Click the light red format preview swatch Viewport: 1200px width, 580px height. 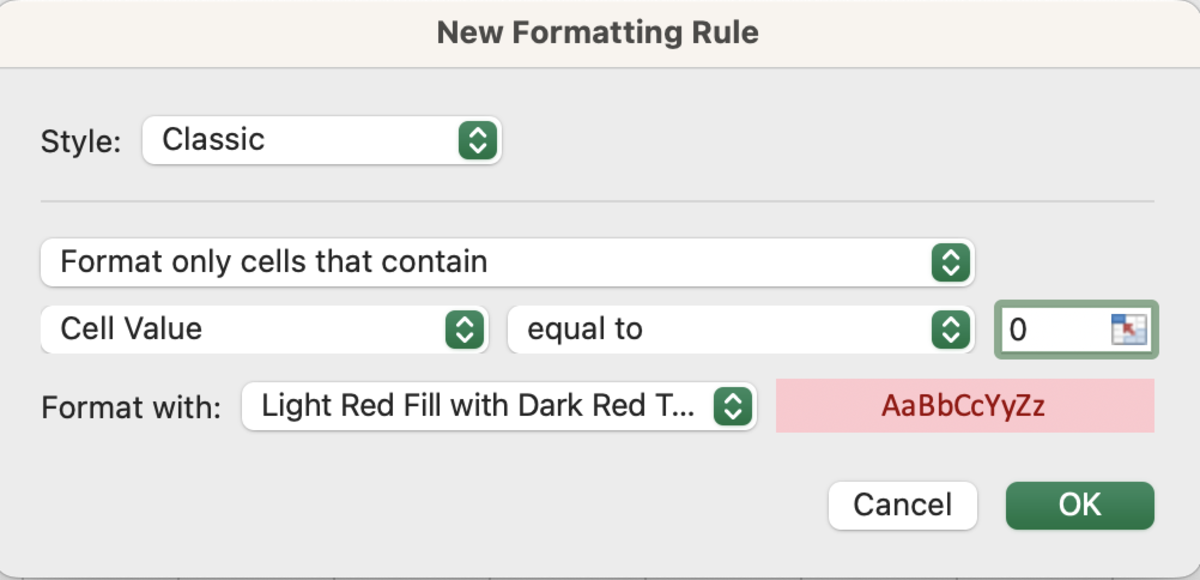(x=965, y=406)
